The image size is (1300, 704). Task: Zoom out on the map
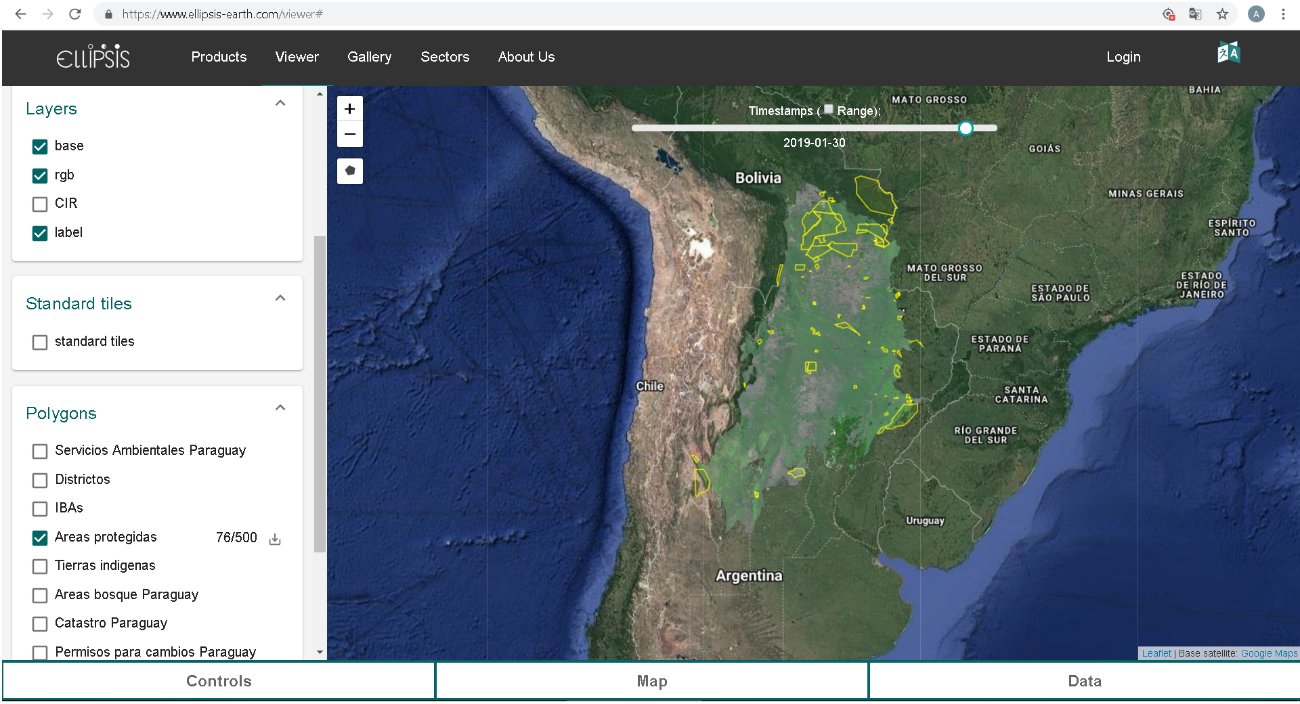tap(349, 134)
